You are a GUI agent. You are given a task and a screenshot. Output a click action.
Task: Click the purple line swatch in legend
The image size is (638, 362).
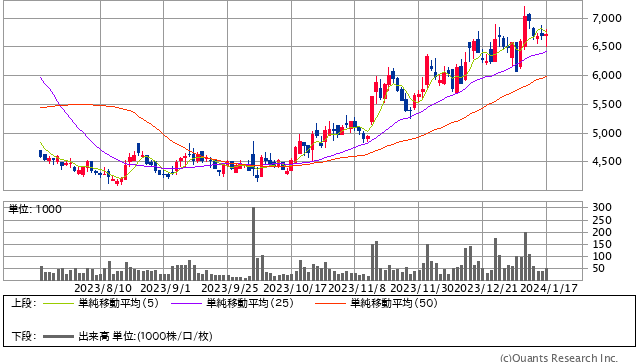tap(186, 303)
